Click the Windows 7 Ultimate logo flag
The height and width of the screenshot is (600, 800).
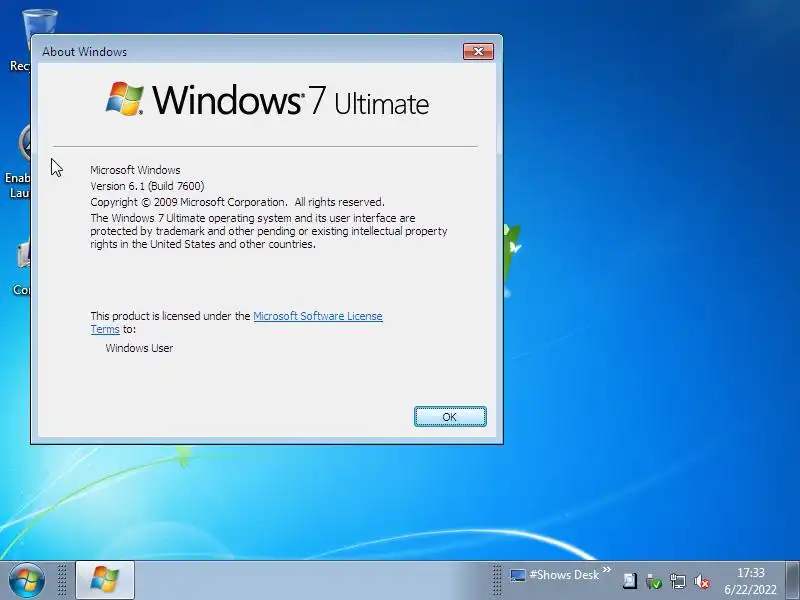click(x=124, y=98)
